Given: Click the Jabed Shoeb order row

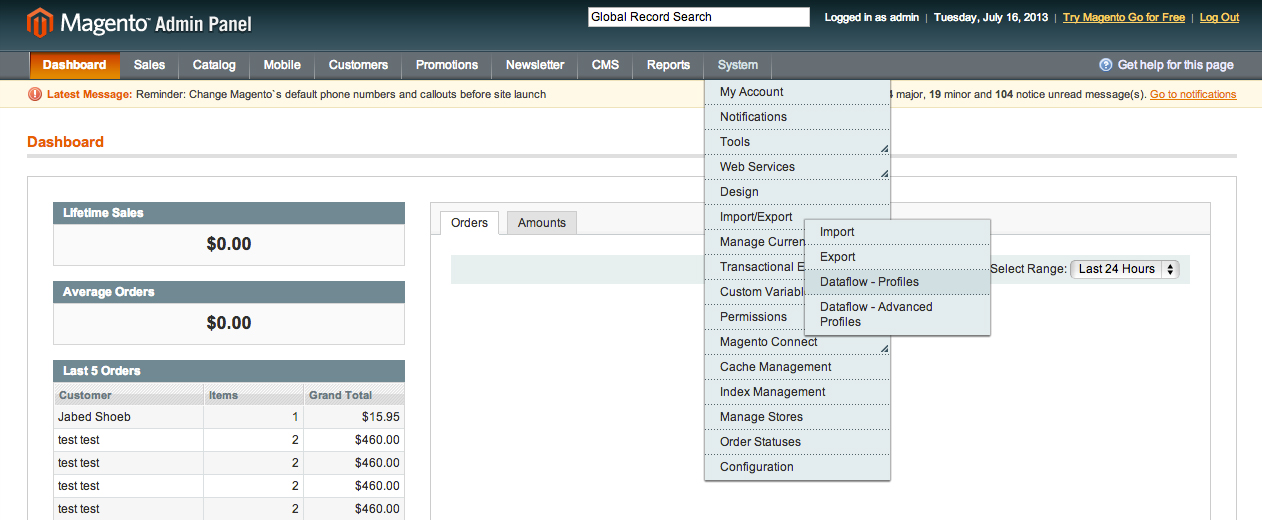Looking at the screenshot, I should tap(229, 416).
